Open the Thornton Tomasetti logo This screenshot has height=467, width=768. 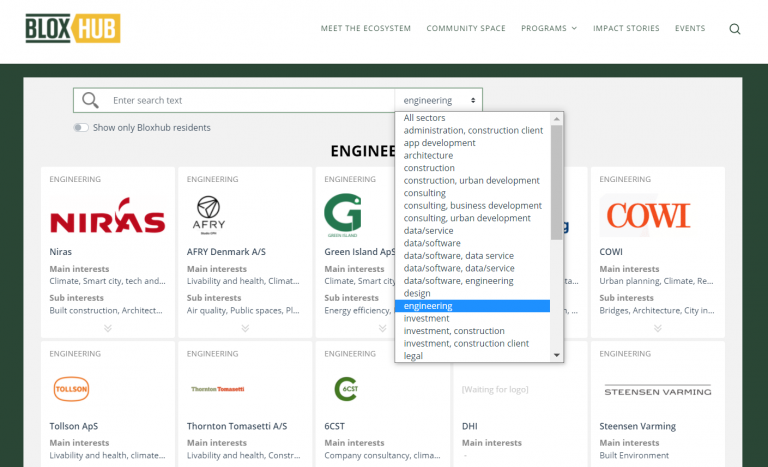click(218, 389)
